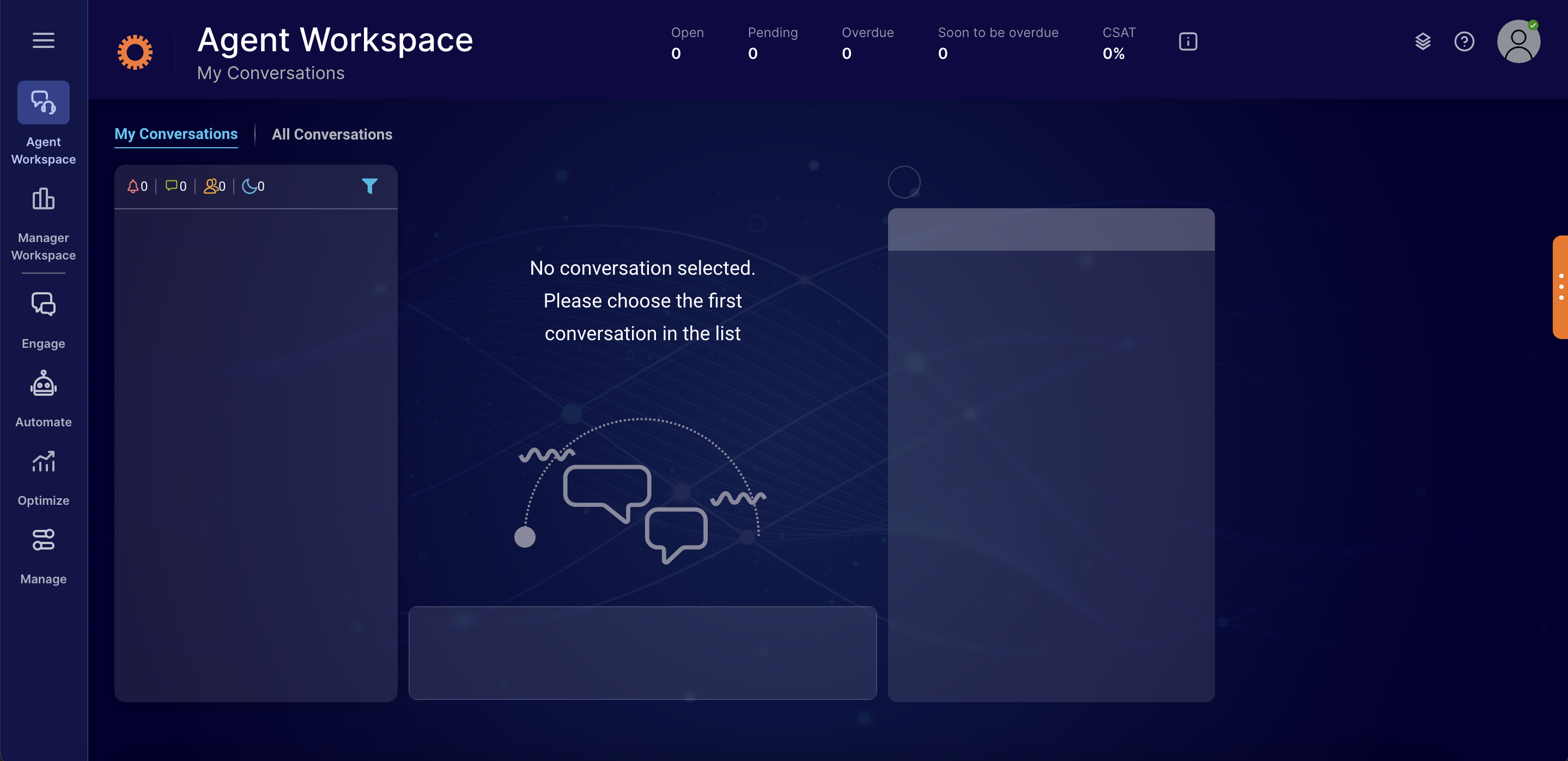Click the Agent Workspace page title
Image resolution: width=1568 pixels, height=761 pixels.
click(x=335, y=40)
